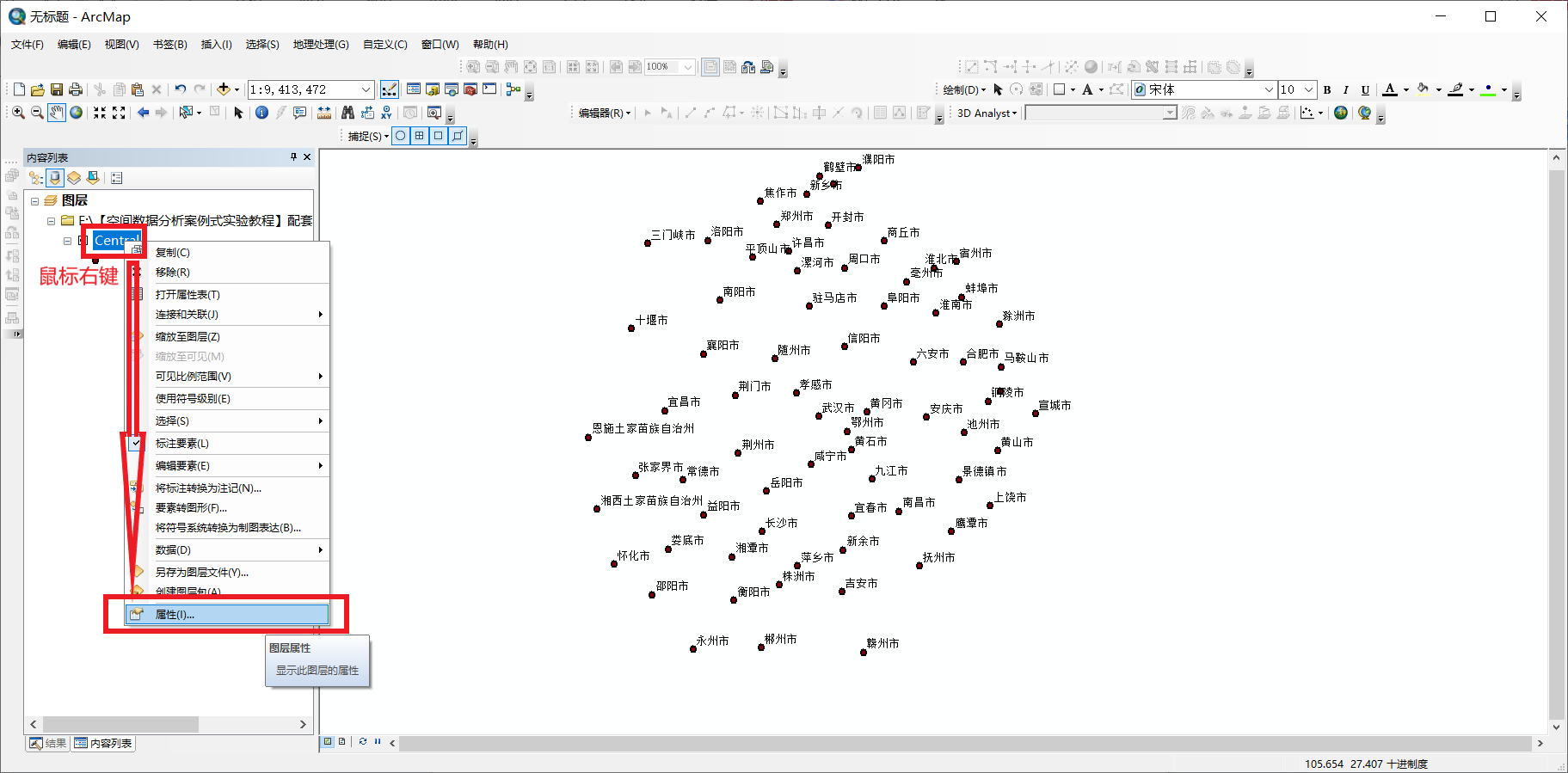
Task: Click the Add Data button
Action: pos(224,89)
